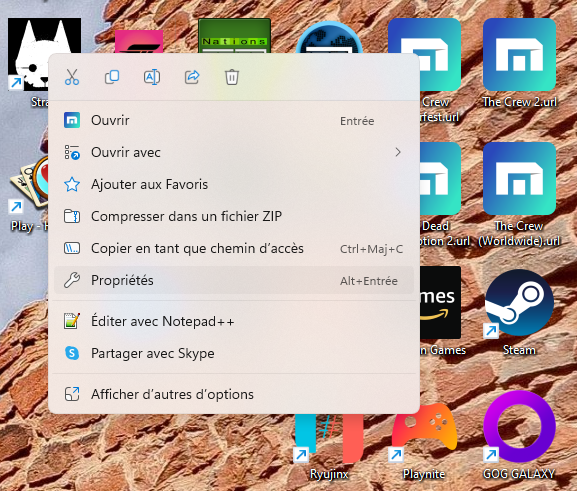Expand the Ouvrir avec submenu
Screen dimensions: 577x491
(234, 152)
